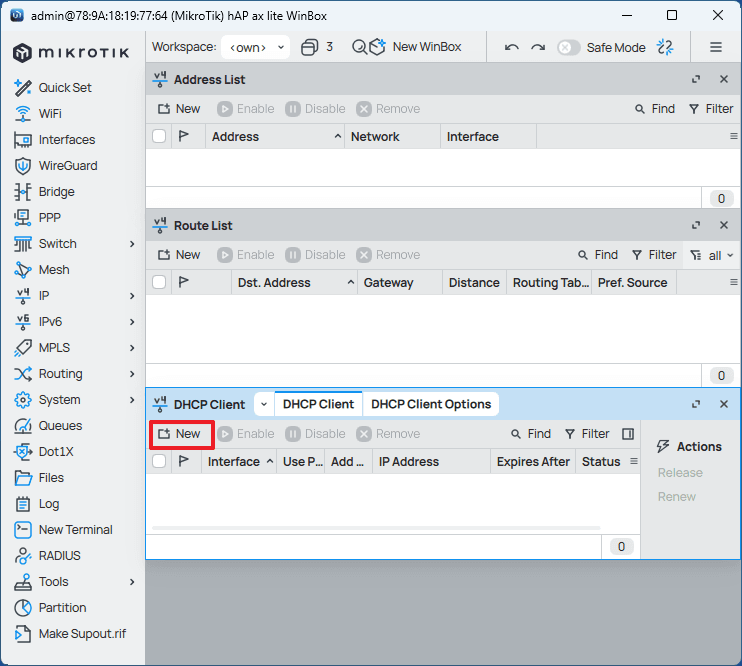The height and width of the screenshot is (666, 742).
Task: Switch to the DHCP Client Options tab
Action: pos(431,404)
